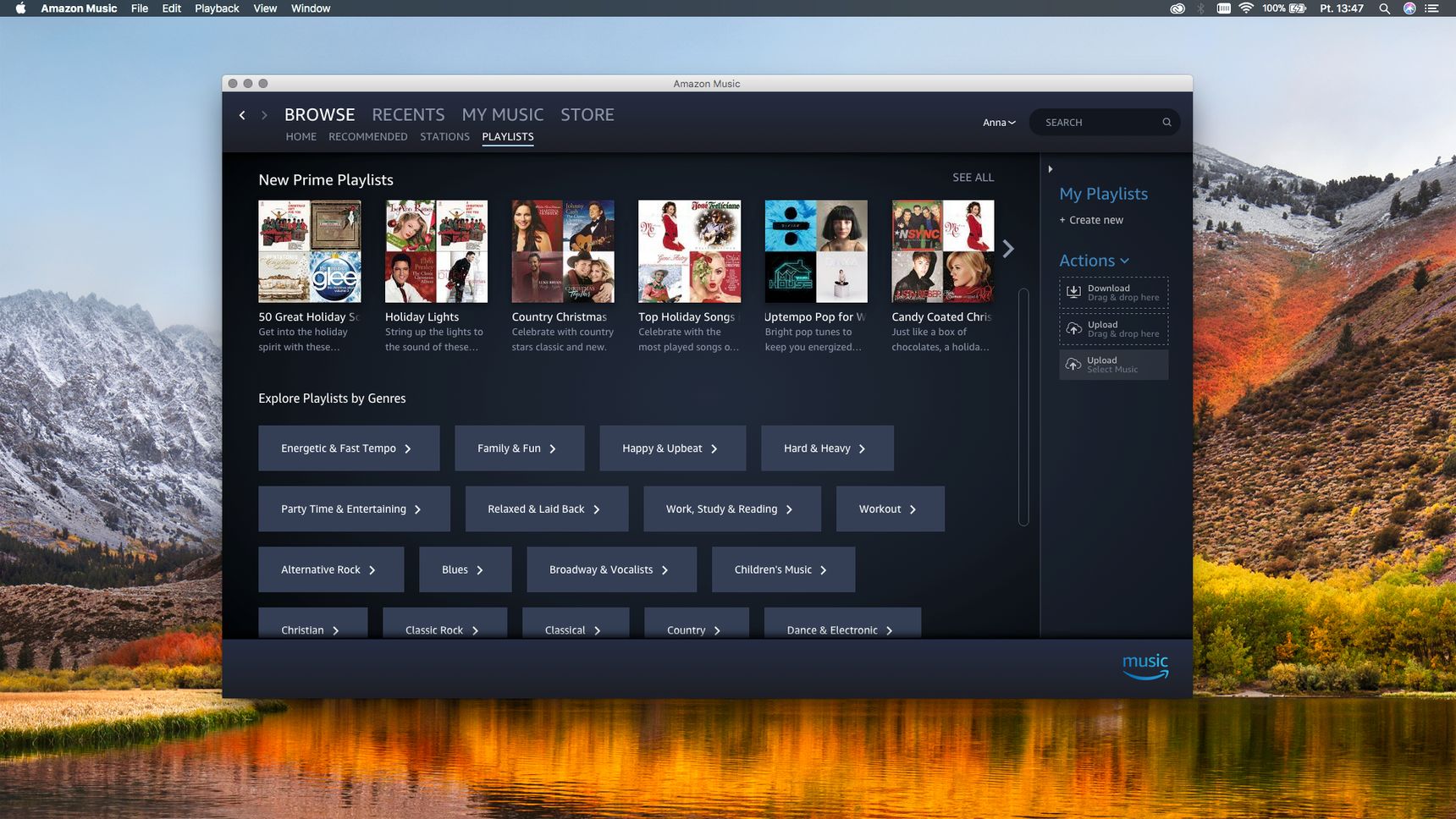Expand the Actions dropdown
Screen dimensions: 1456x819
(x=1094, y=261)
